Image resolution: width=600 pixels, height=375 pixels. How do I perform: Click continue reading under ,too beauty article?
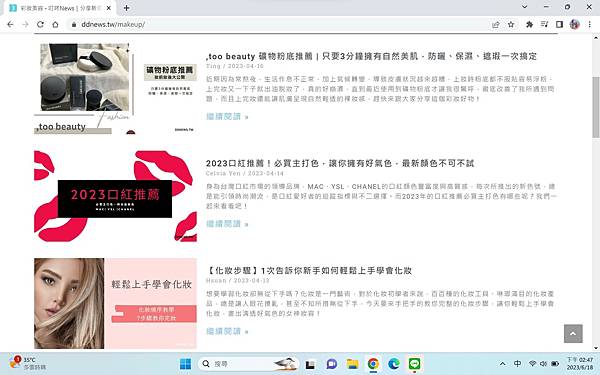pos(227,116)
